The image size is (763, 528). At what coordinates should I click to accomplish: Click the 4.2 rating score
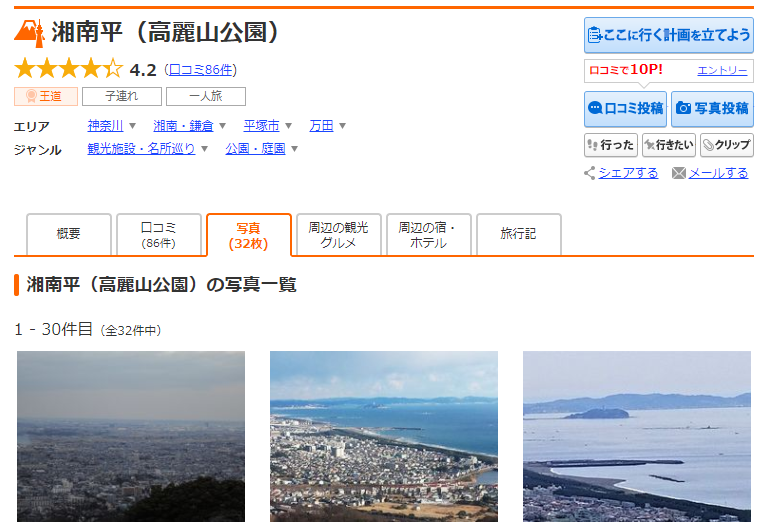pyautogui.click(x=143, y=70)
